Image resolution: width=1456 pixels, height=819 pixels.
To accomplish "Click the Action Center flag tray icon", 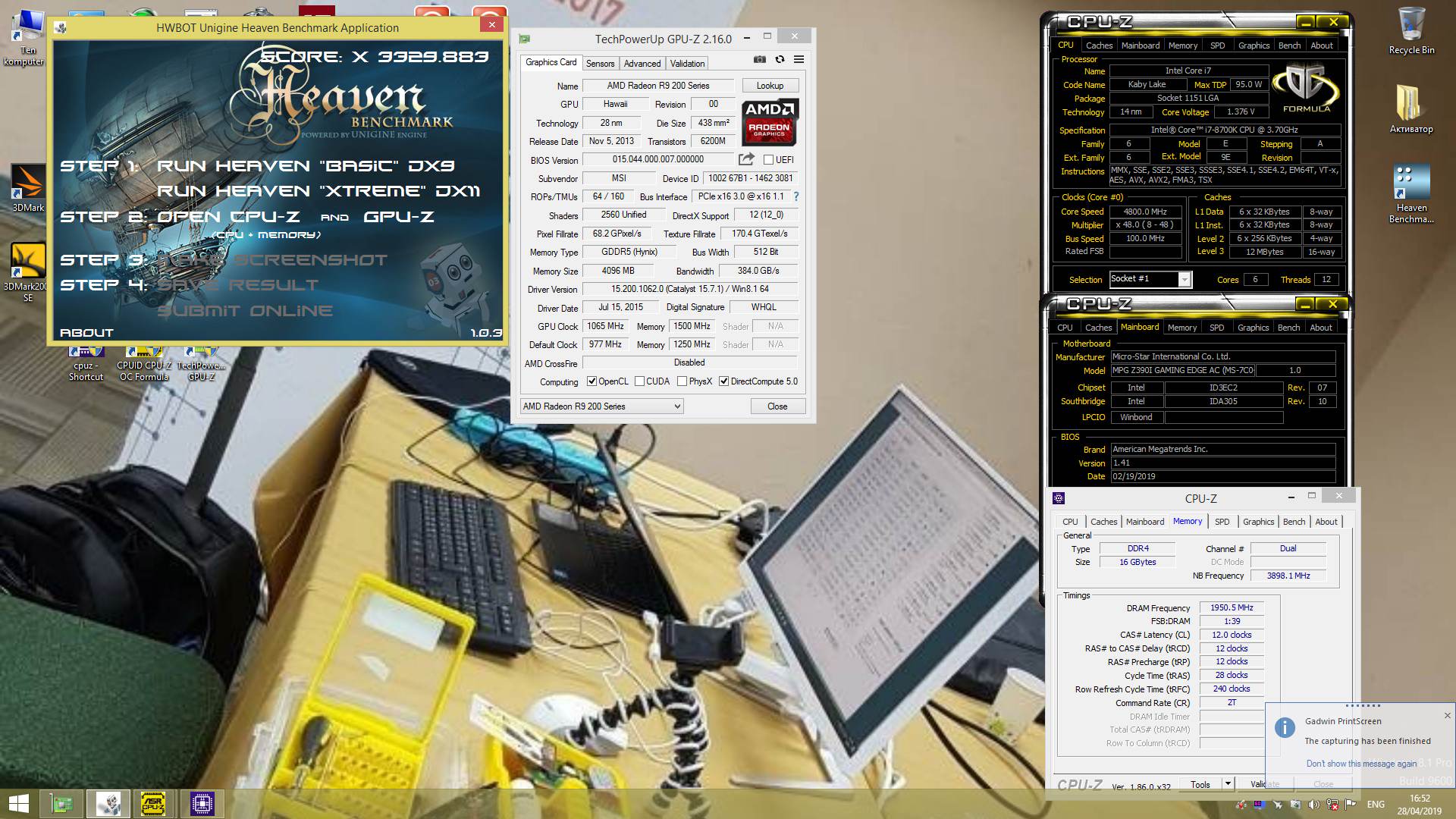I will click(1351, 805).
